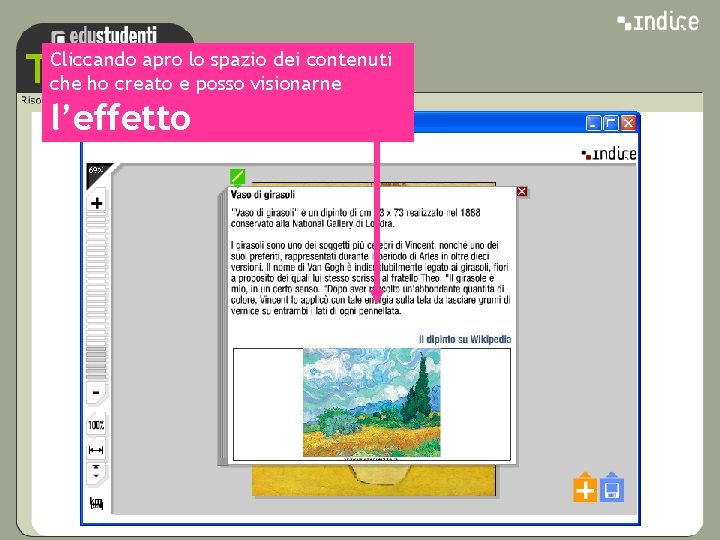
Task: Click the wheat field painting thumbnail
Action: tap(371, 403)
